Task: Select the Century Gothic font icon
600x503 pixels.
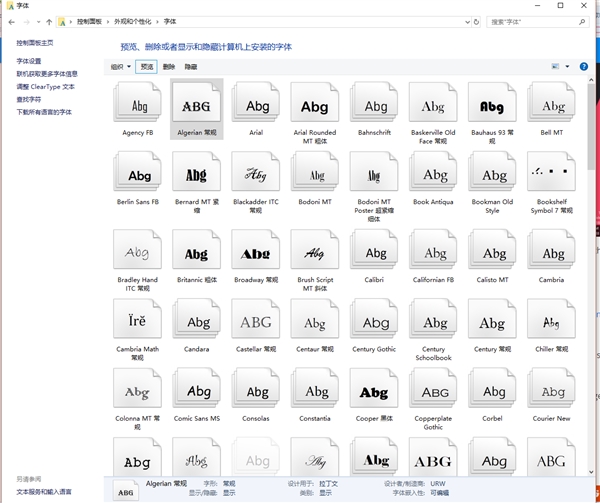Action: (x=374, y=319)
